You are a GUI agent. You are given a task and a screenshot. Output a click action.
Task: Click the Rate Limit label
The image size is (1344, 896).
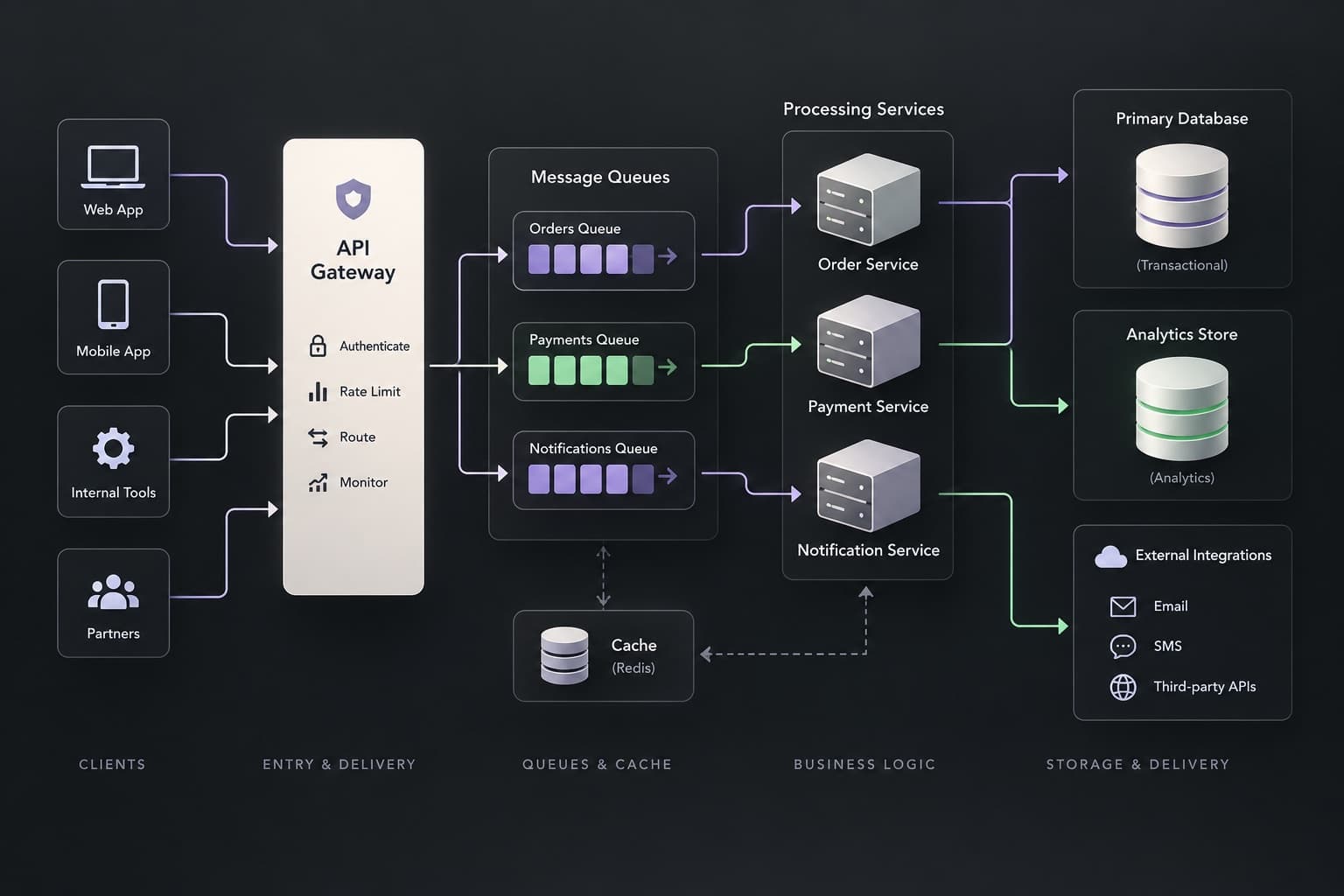coord(370,391)
